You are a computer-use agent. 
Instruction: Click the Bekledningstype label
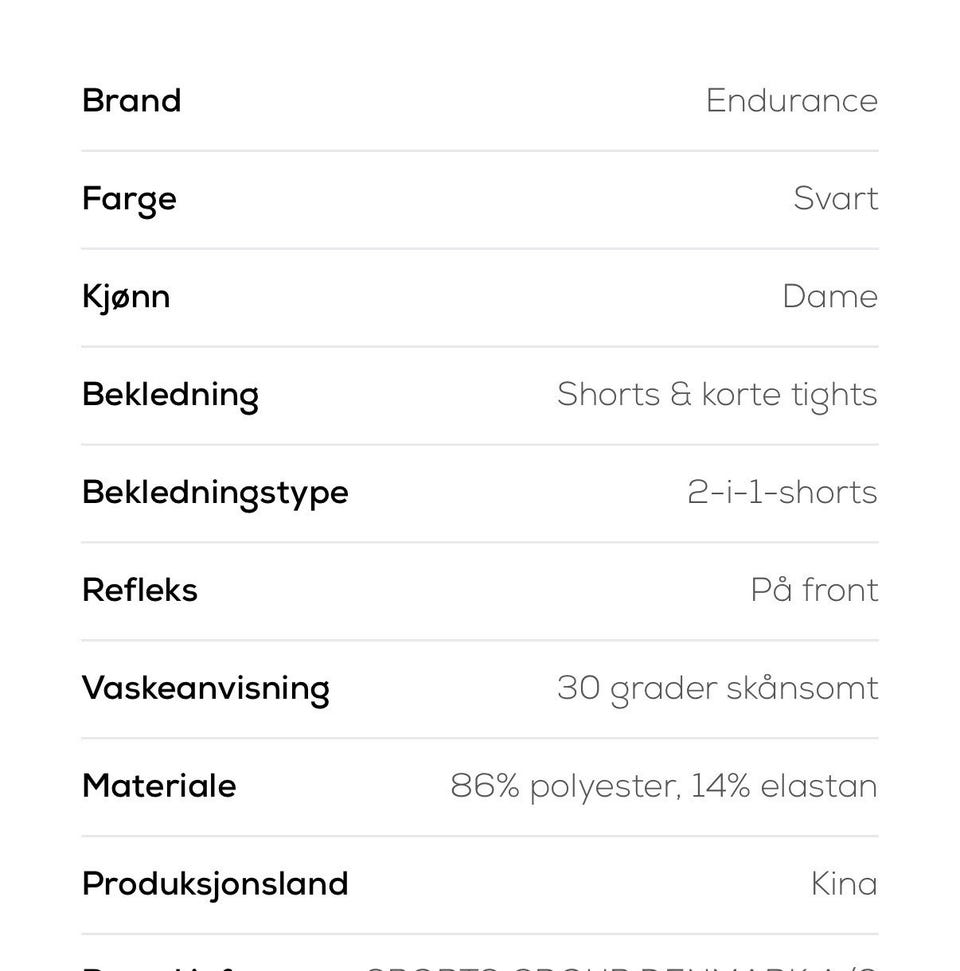coord(215,494)
